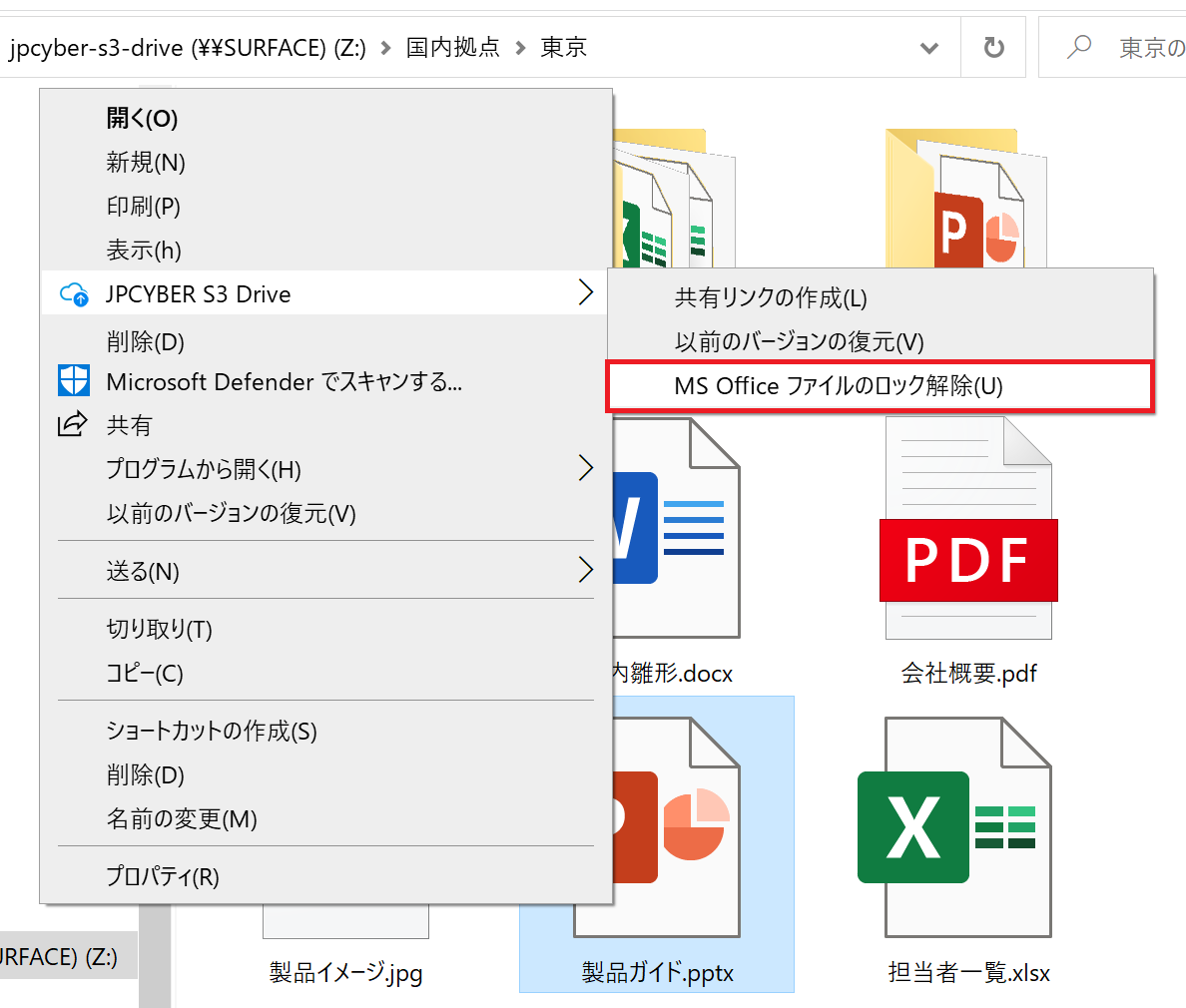Choose プロパティ from the context menu
The width and height of the screenshot is (1186, 1008).
[x=163, y=876]
